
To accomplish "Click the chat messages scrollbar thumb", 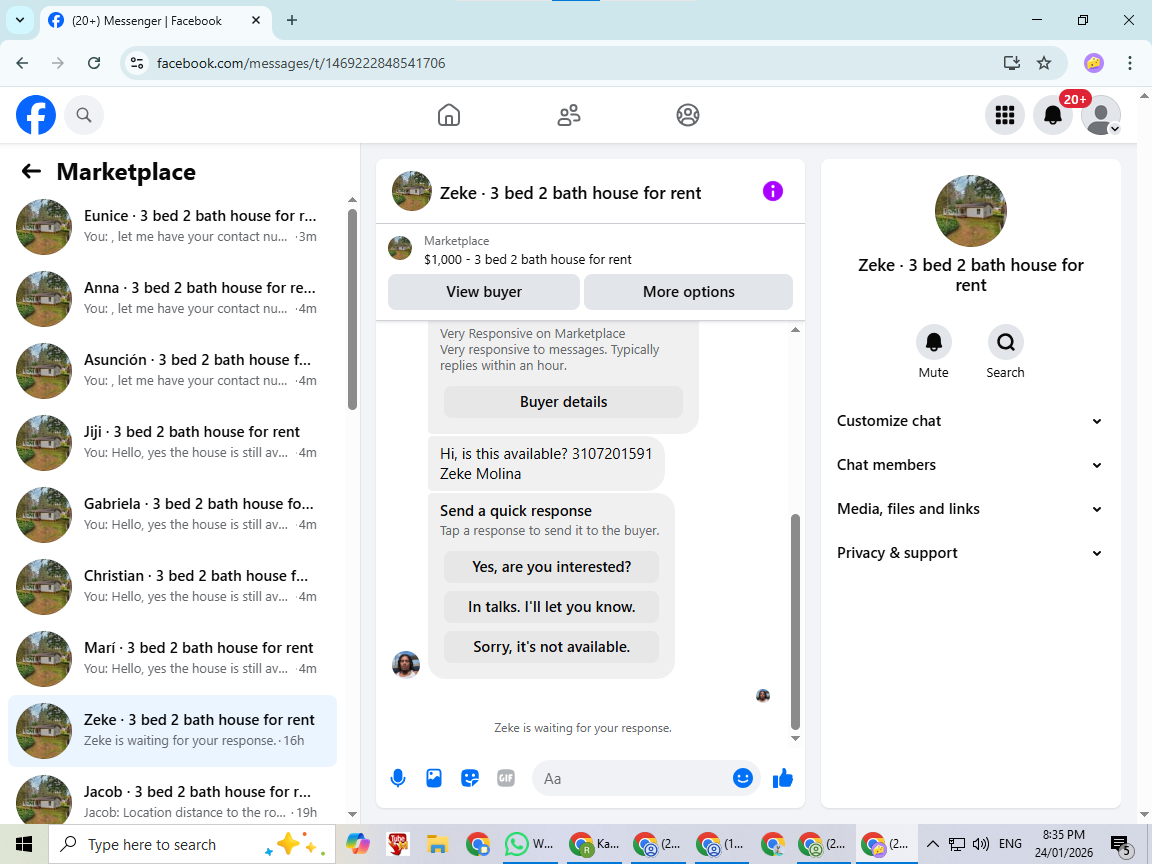I will (x=795, y=622).
